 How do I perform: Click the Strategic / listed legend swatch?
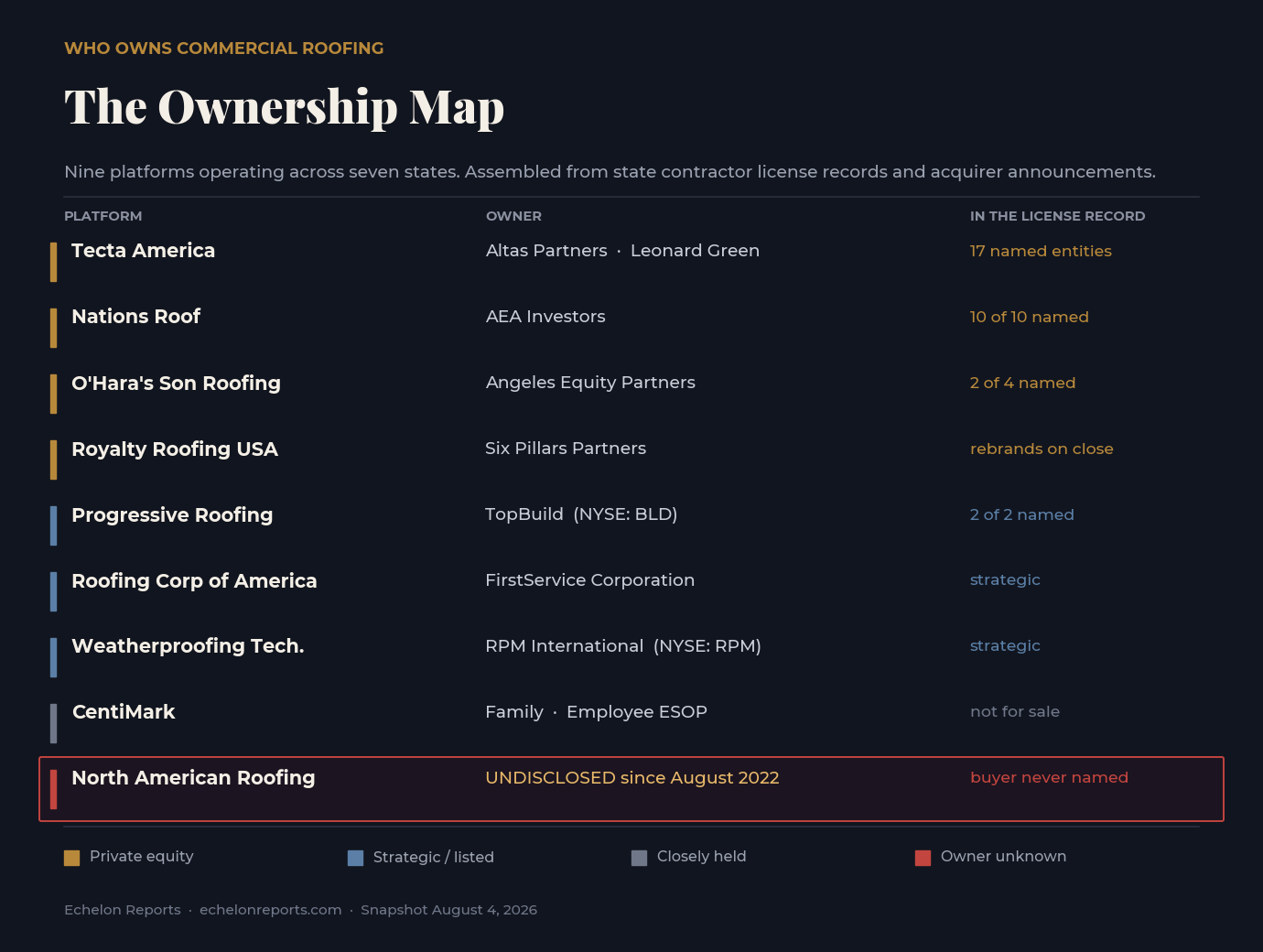[x=355, y=858]
